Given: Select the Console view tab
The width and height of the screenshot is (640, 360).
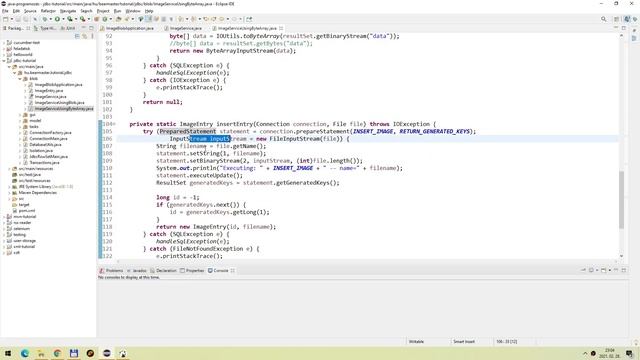Looking at the screenshot, I should (x=218, y=271).
